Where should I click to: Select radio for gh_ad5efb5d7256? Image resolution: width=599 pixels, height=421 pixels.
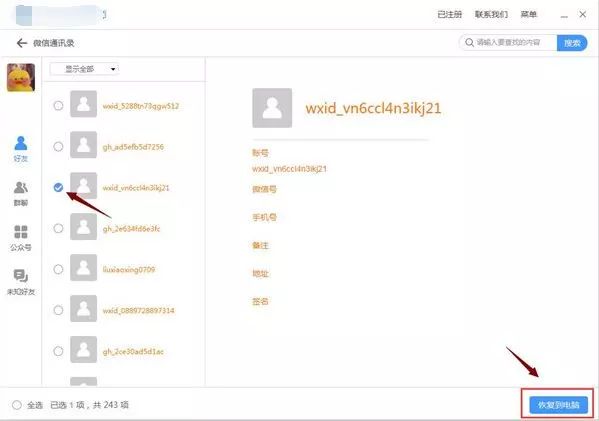(58, 146)
